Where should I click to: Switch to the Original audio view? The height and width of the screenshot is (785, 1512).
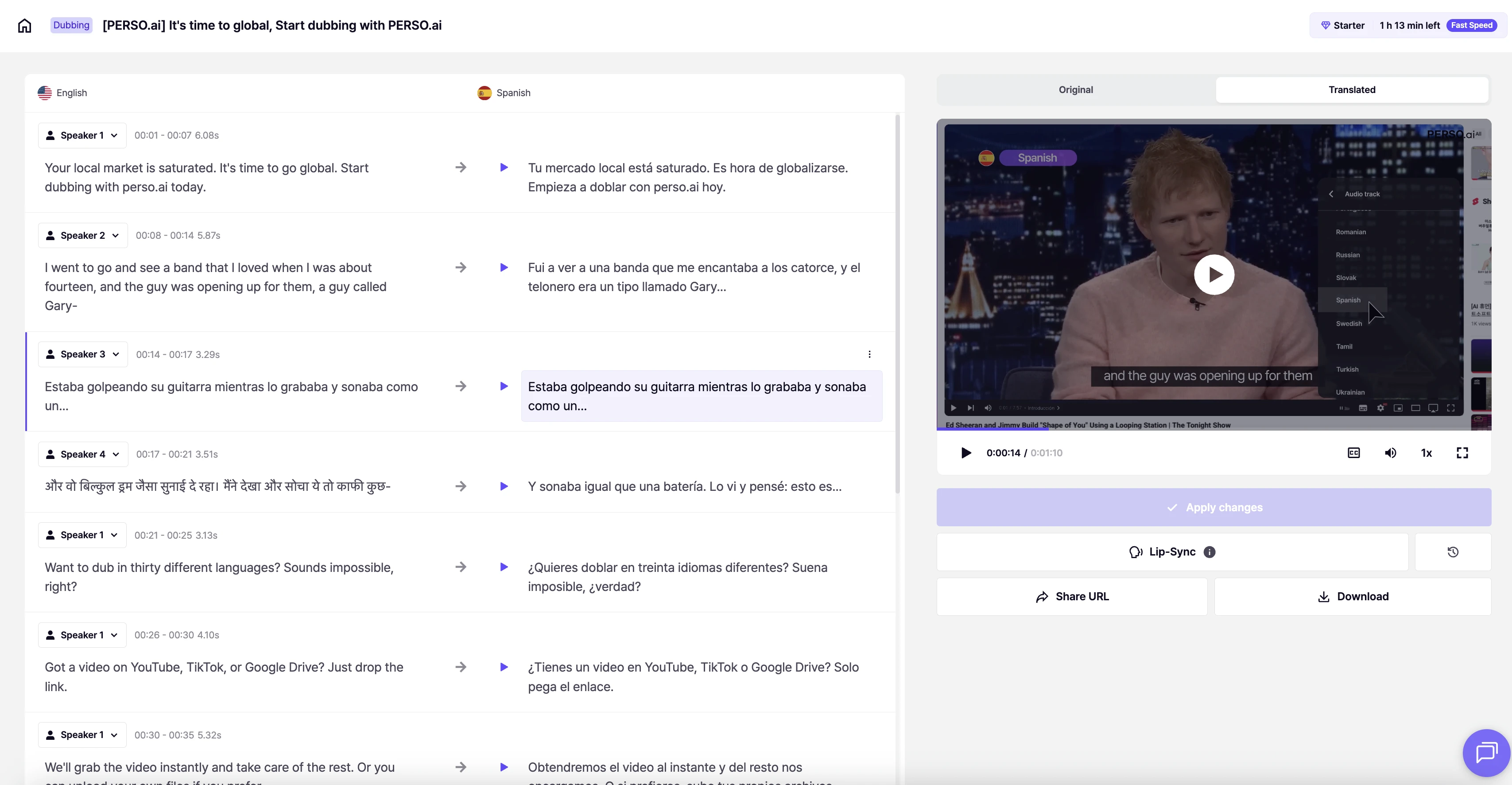[x=1075, y=89]
